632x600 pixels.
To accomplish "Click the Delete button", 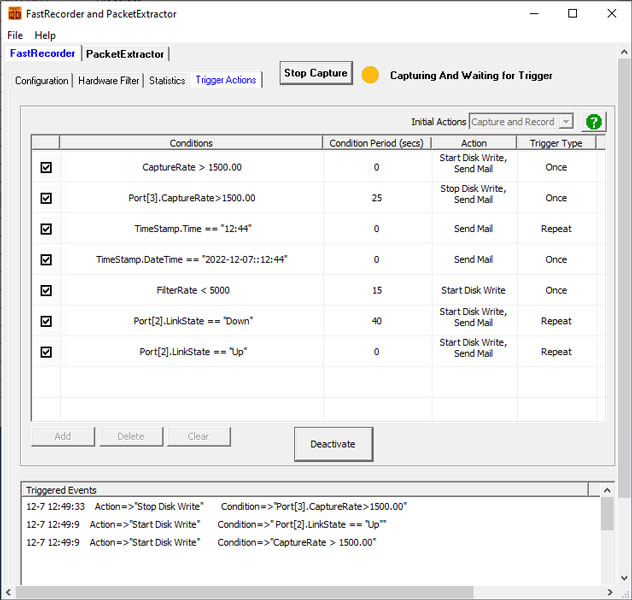I will [131, 436].
